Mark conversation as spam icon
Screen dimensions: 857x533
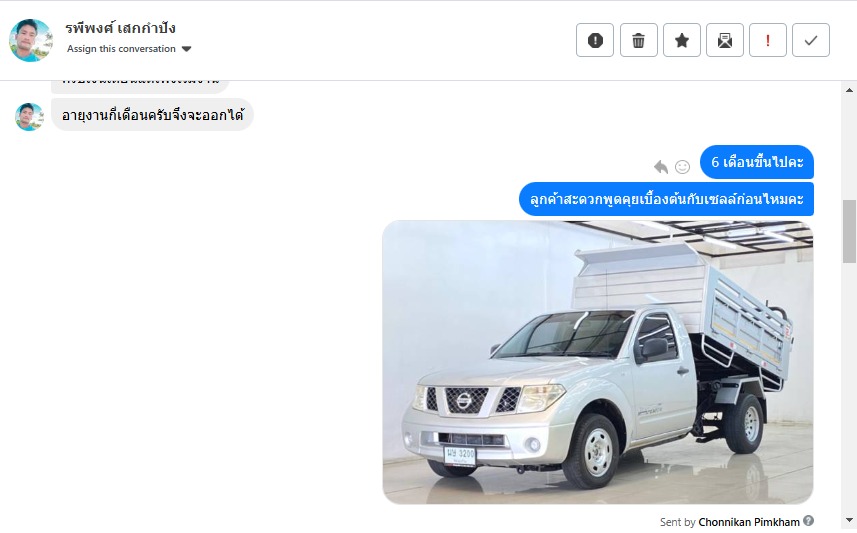click(x=595, y=40)
